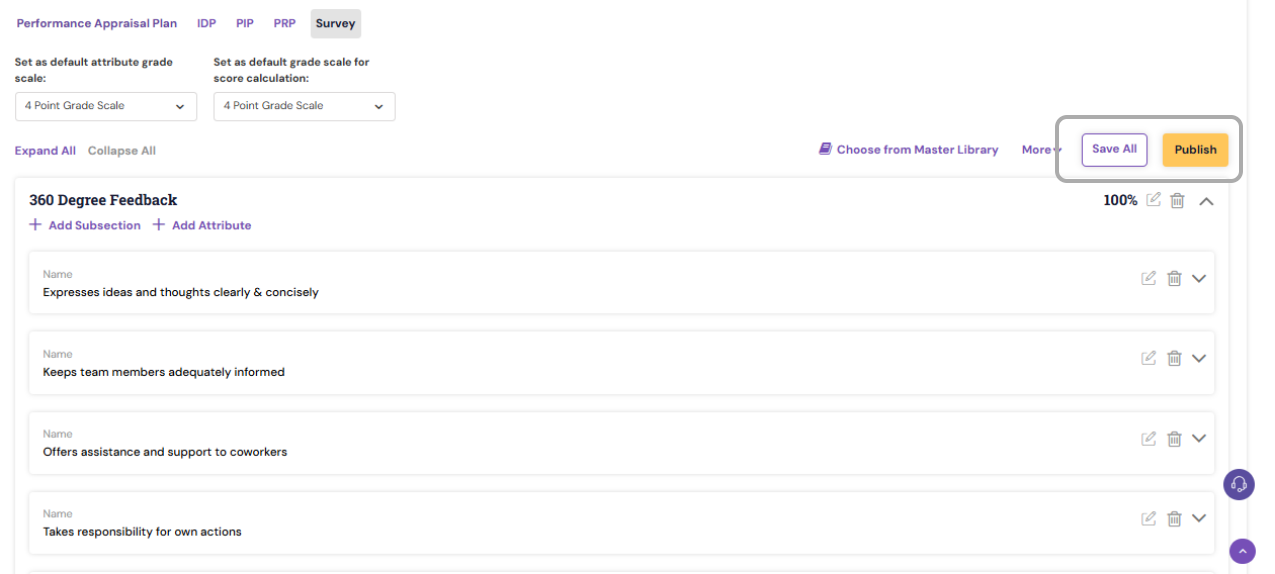Expand 'Expresses ideas and thoughts clearly' attribute
Image resolution: width=1275 pixels, height=574 pixels.
1199,278
